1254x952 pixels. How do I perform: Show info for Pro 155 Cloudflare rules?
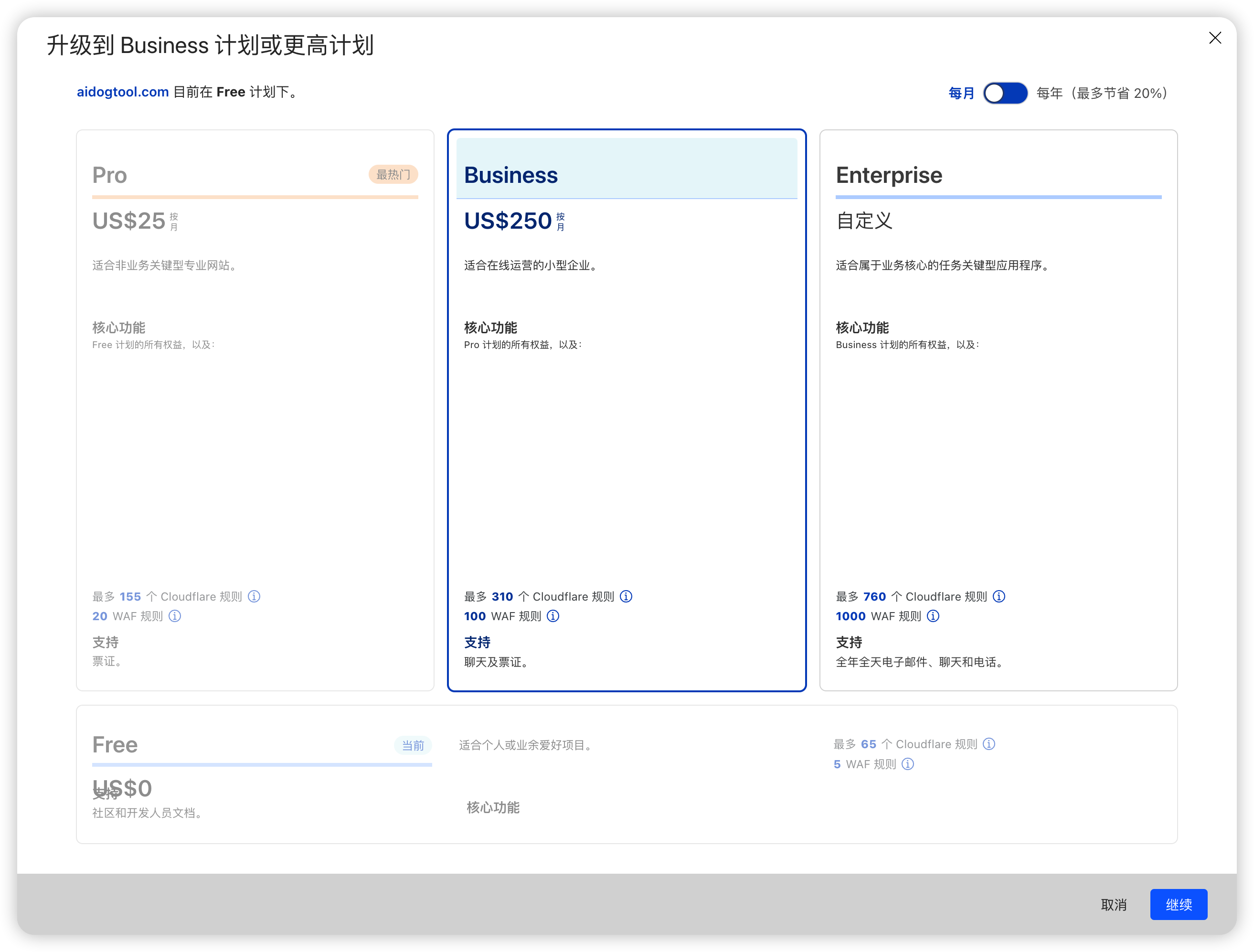[x=255, y=596]
